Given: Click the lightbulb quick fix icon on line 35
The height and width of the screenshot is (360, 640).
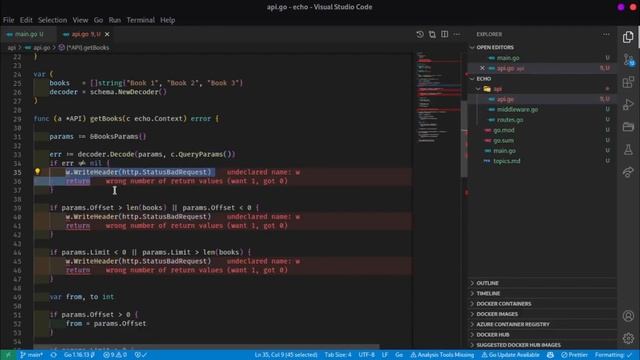Looking at the screenshot, I should point(38,172).
